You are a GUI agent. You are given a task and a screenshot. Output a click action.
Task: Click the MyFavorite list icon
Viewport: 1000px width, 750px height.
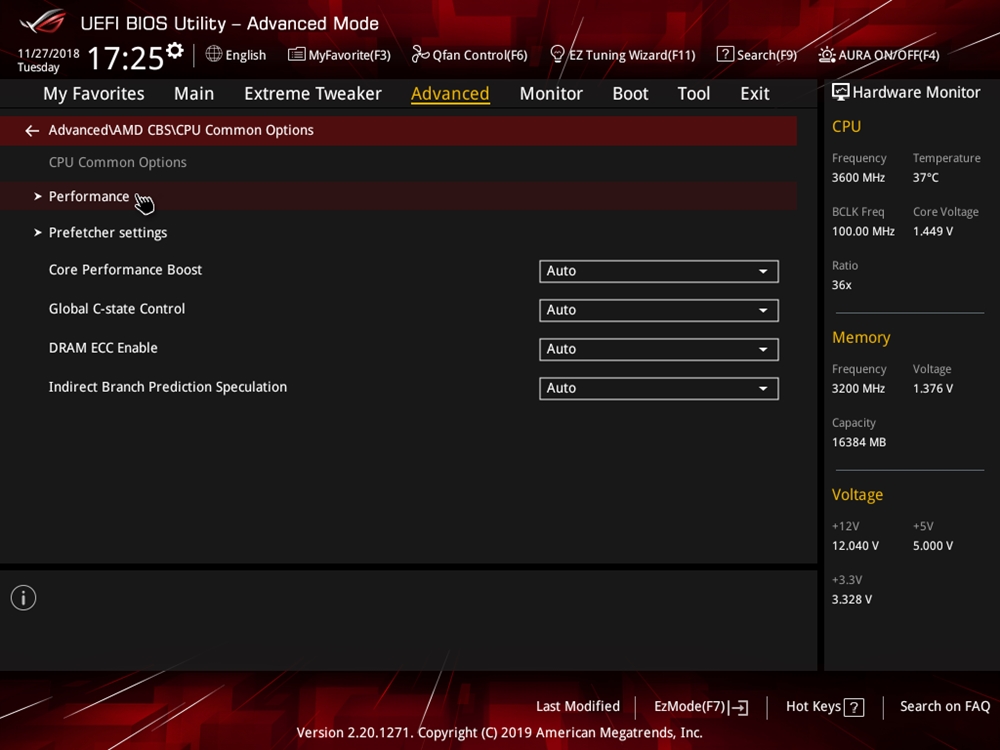296,55
